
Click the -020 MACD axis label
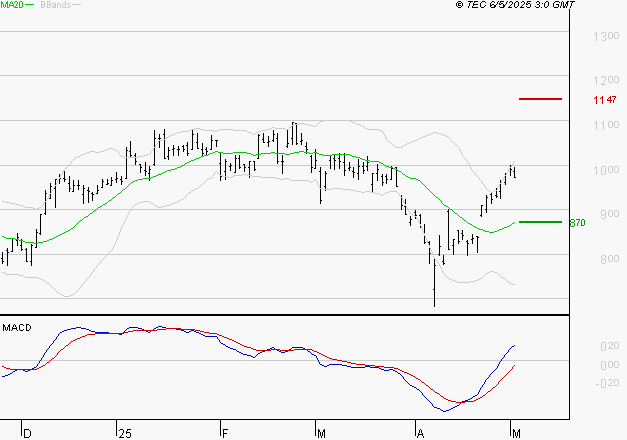pos(607,383)
